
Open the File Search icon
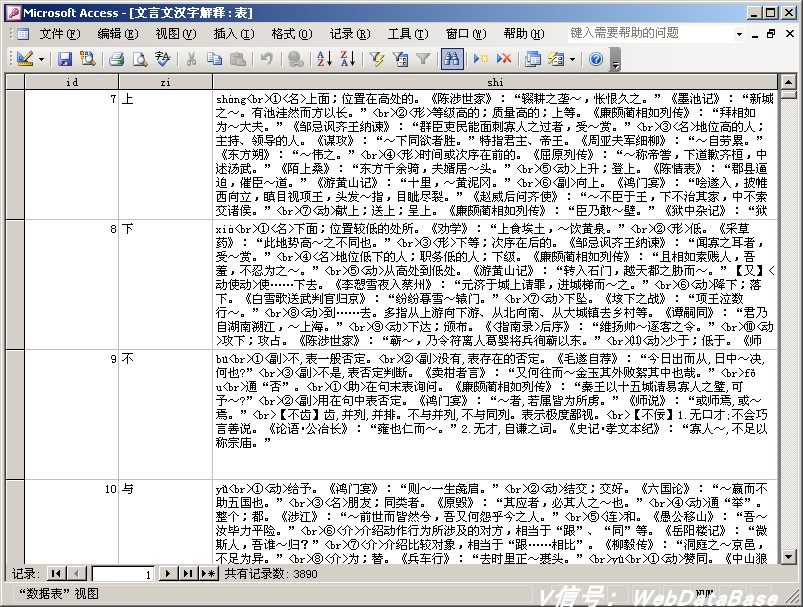pyautogui.click(x=88, y=59)
